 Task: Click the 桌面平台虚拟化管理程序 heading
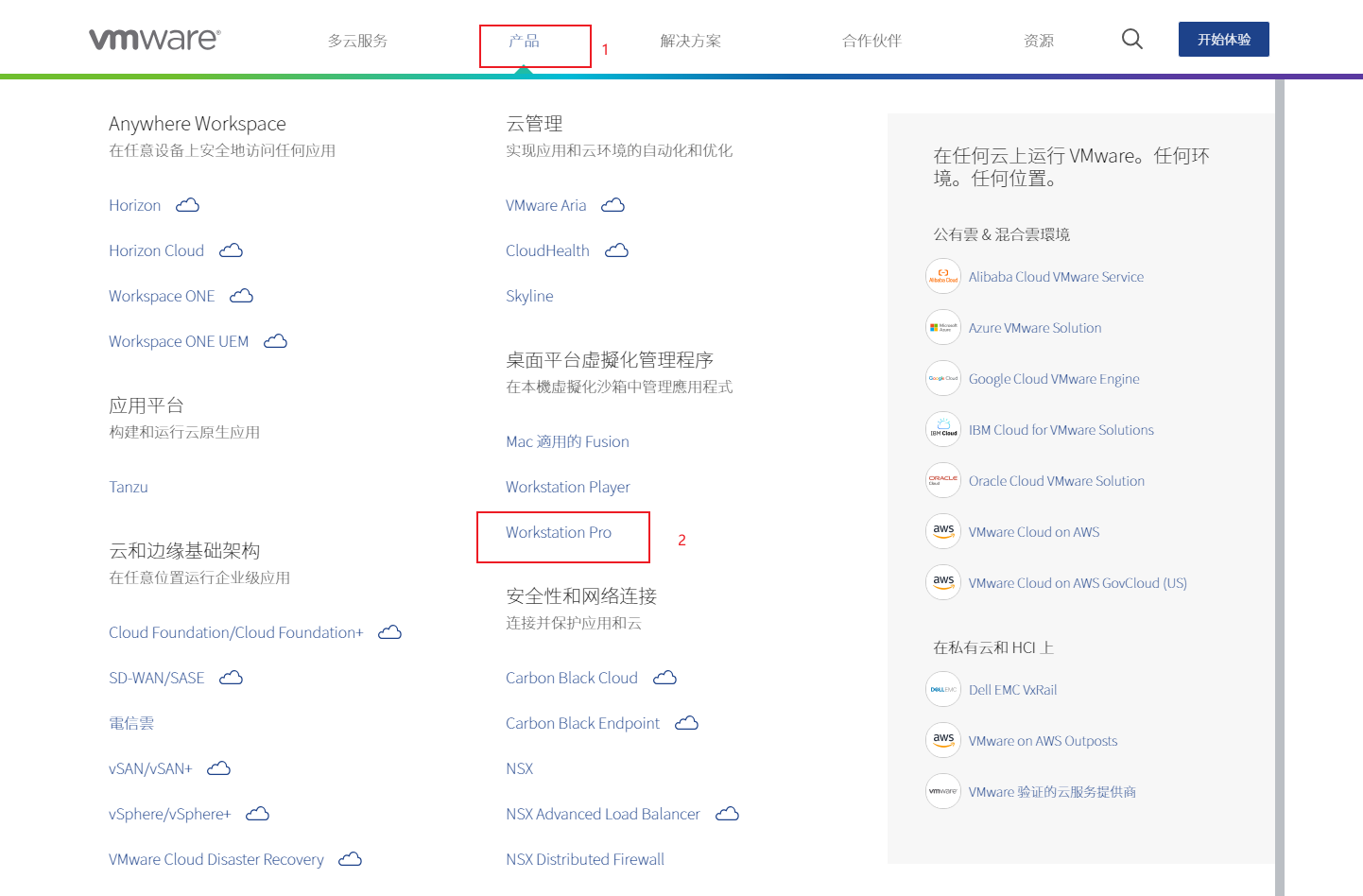coord(610,360)
